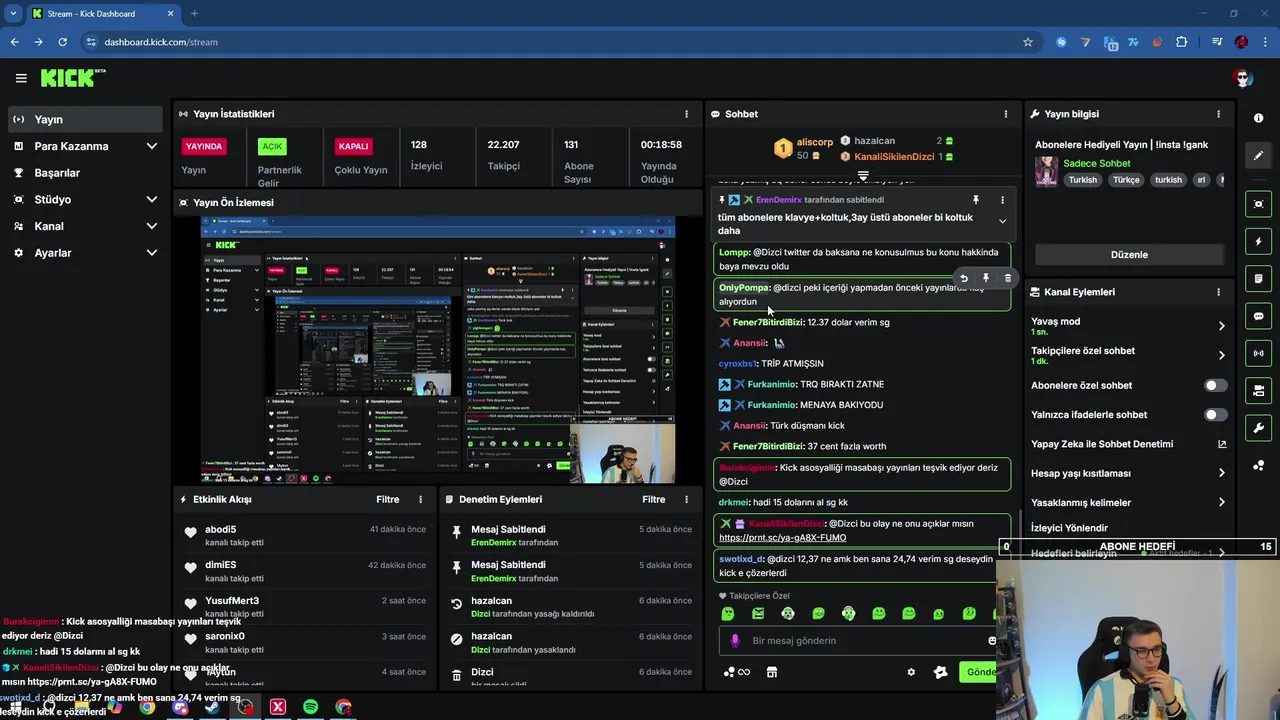Open the emoji picker in message box
Image resolution: width=1280 pixels, height=720 pixels.
[992, 641]
